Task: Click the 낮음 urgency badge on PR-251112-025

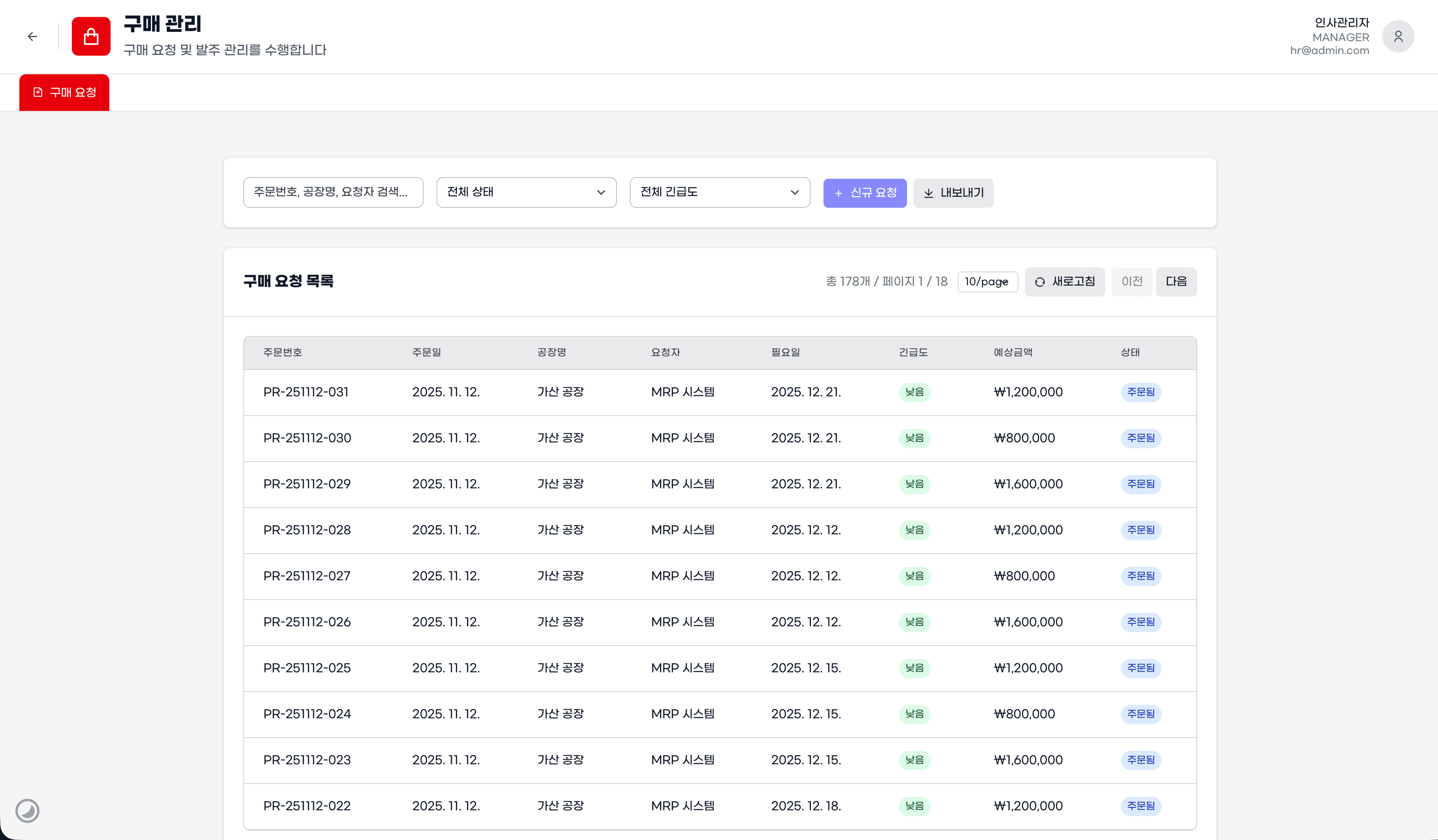Action: [914, 668]
